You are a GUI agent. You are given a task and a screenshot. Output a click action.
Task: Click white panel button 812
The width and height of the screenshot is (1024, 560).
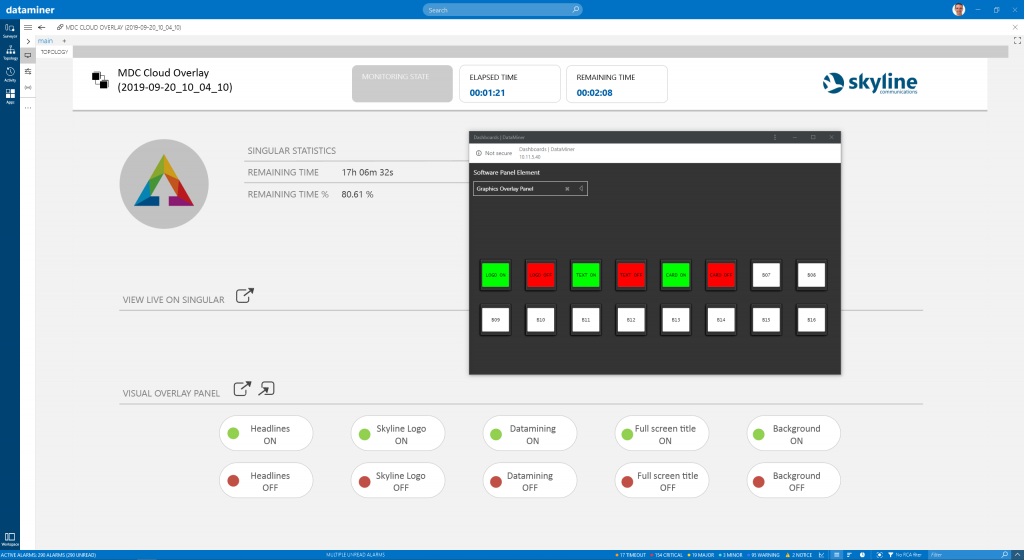tap(631, 320)
